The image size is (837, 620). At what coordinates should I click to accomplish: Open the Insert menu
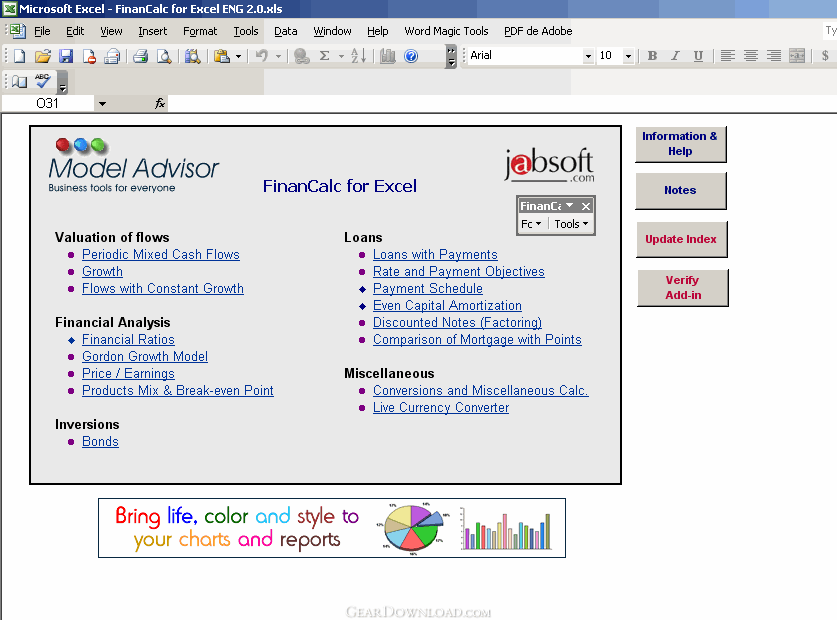pyautogui.click(x=153, y=31)
